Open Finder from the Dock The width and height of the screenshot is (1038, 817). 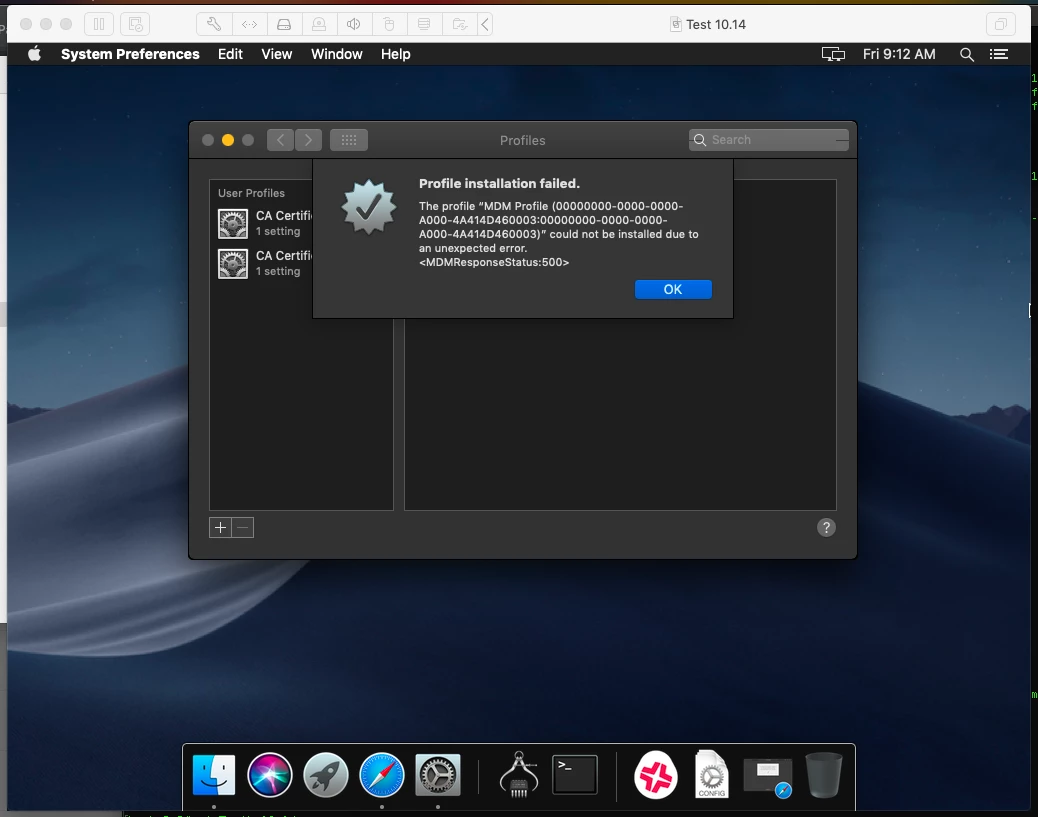click(214, 775)
